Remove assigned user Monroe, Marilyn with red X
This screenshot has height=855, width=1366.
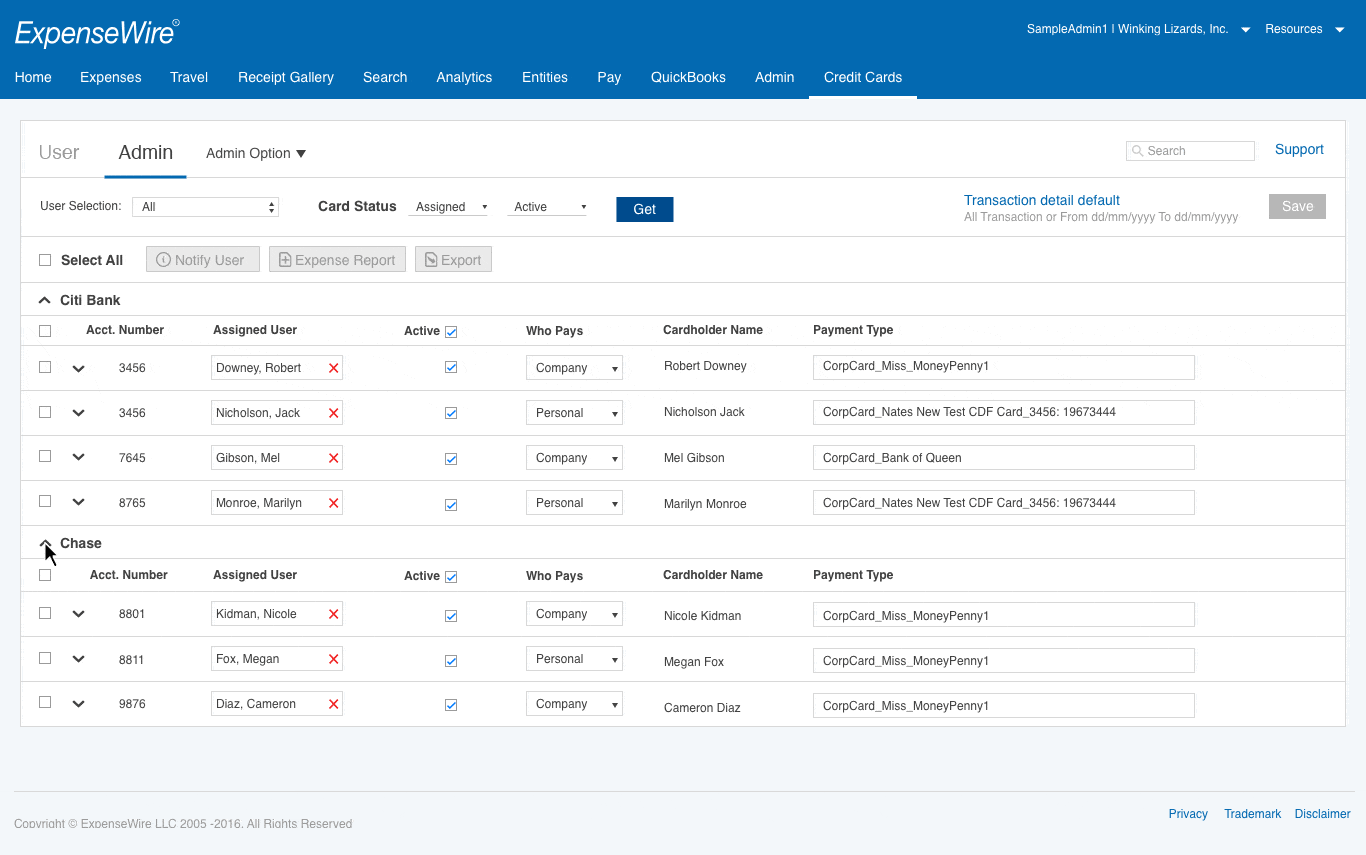tap(334, 503)
